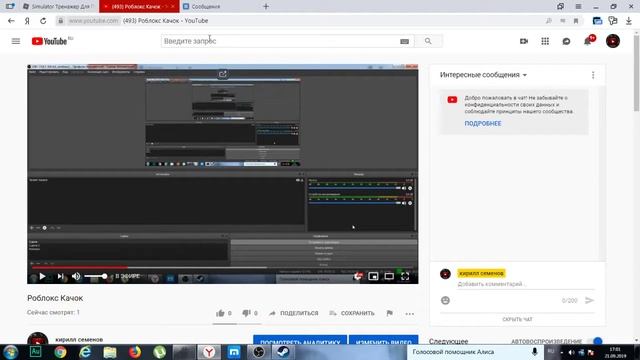Mute the video player volume
640x360 pixels.
[x=76, y=277]
